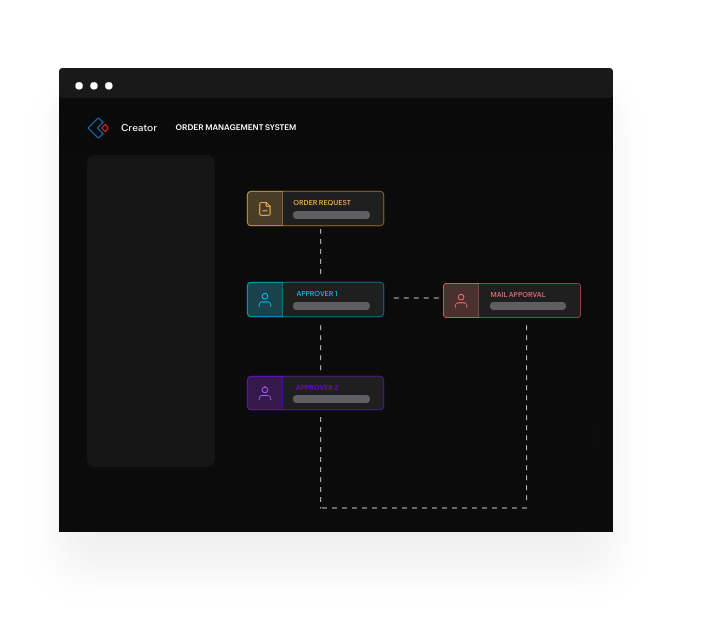Click the gray bar under APPROVER 2
Viewport: 728px width, 632px height.
coord(332,399)
